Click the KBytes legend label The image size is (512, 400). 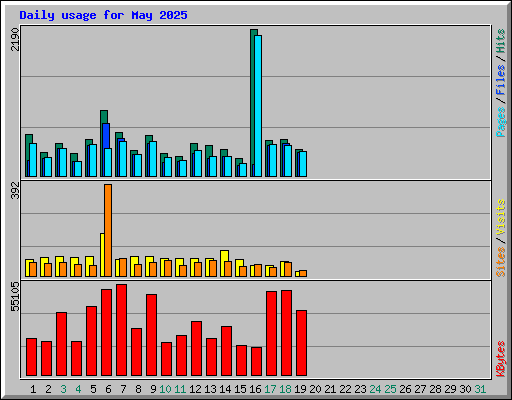coord(500,359)
